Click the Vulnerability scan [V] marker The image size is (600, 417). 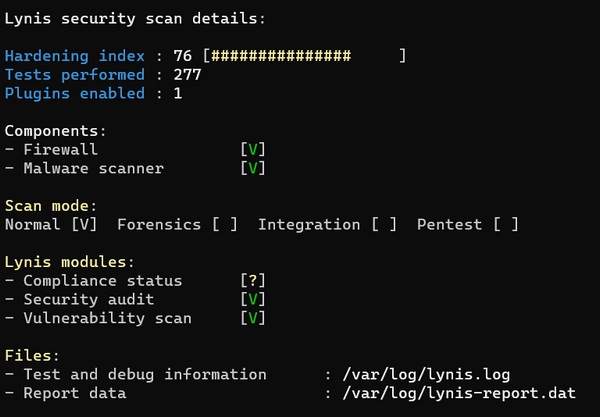(x=253, y=319)
